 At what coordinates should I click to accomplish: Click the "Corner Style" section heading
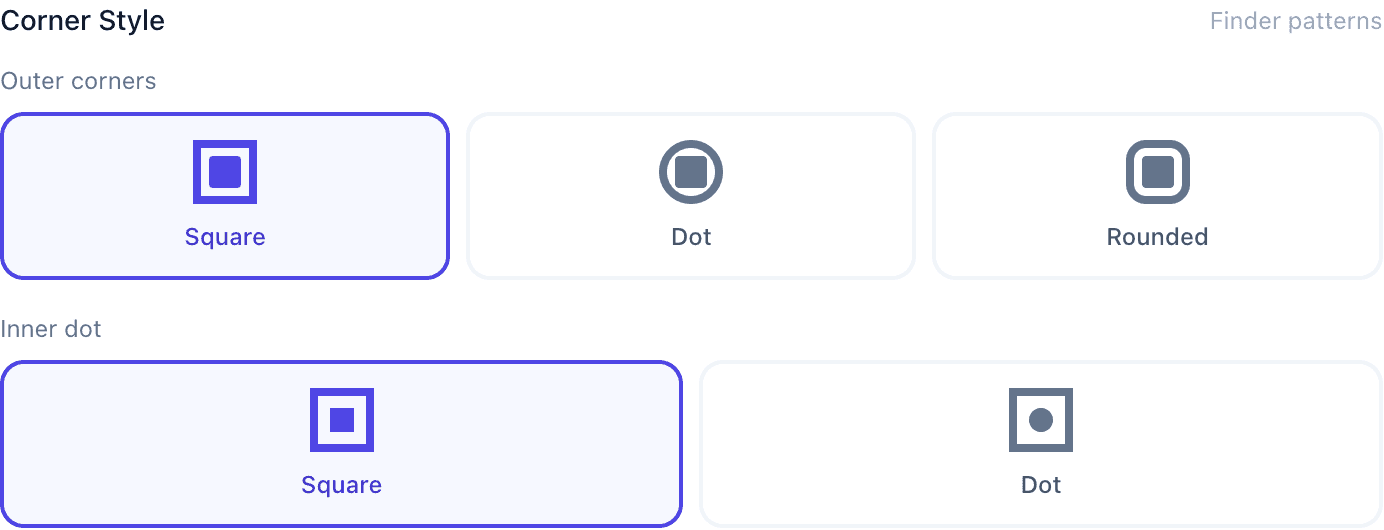(83, 21)
